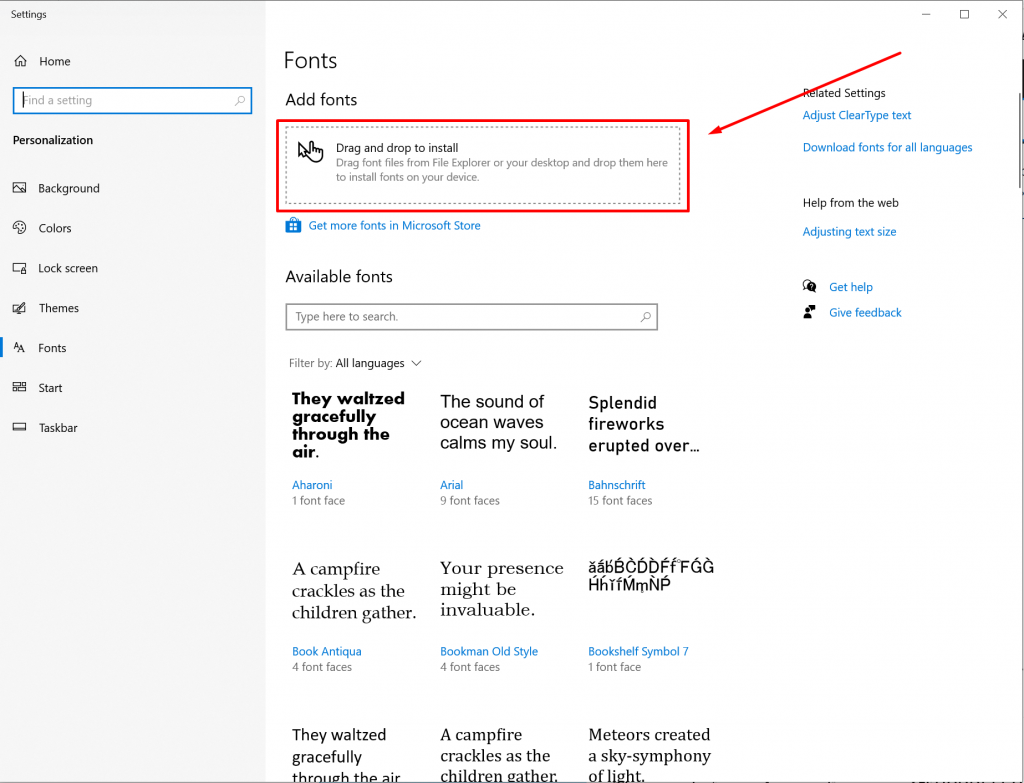
Task: Open Bookshelf Symbol 7 font details
Action: [638, 651]
